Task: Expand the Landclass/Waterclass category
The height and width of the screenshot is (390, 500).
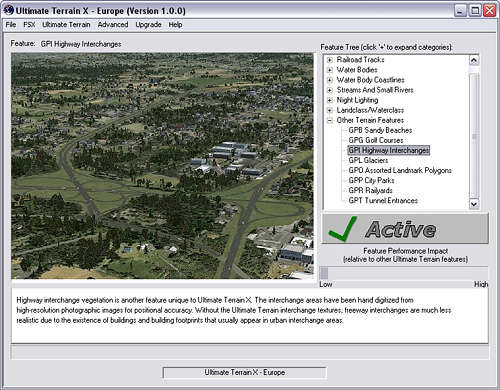Action: point(330,110)
